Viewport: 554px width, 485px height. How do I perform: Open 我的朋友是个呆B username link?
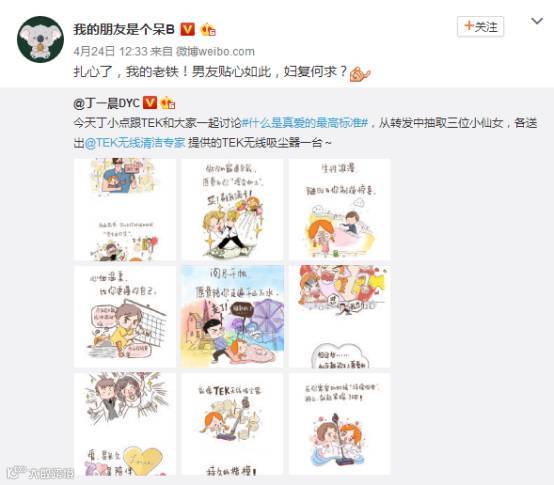[x=124, y=29]
